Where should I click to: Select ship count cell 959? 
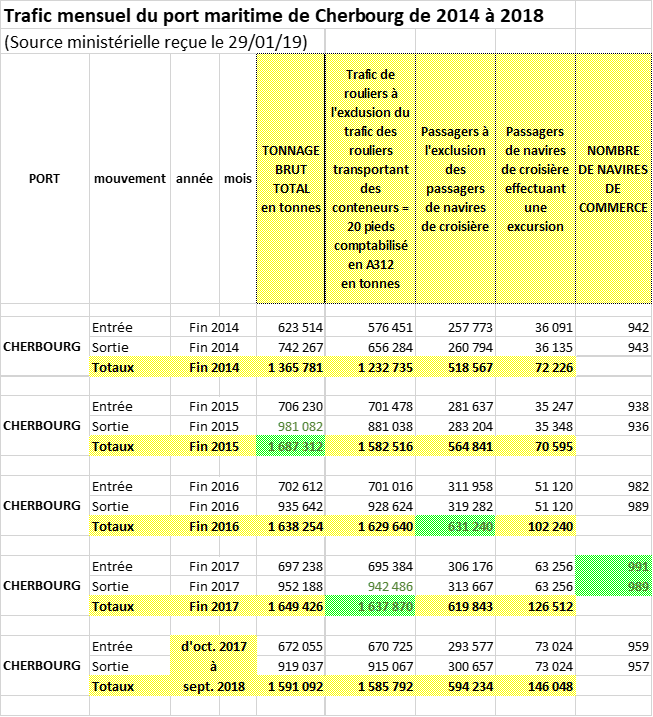pyautogui.click(x=614, y=646)
